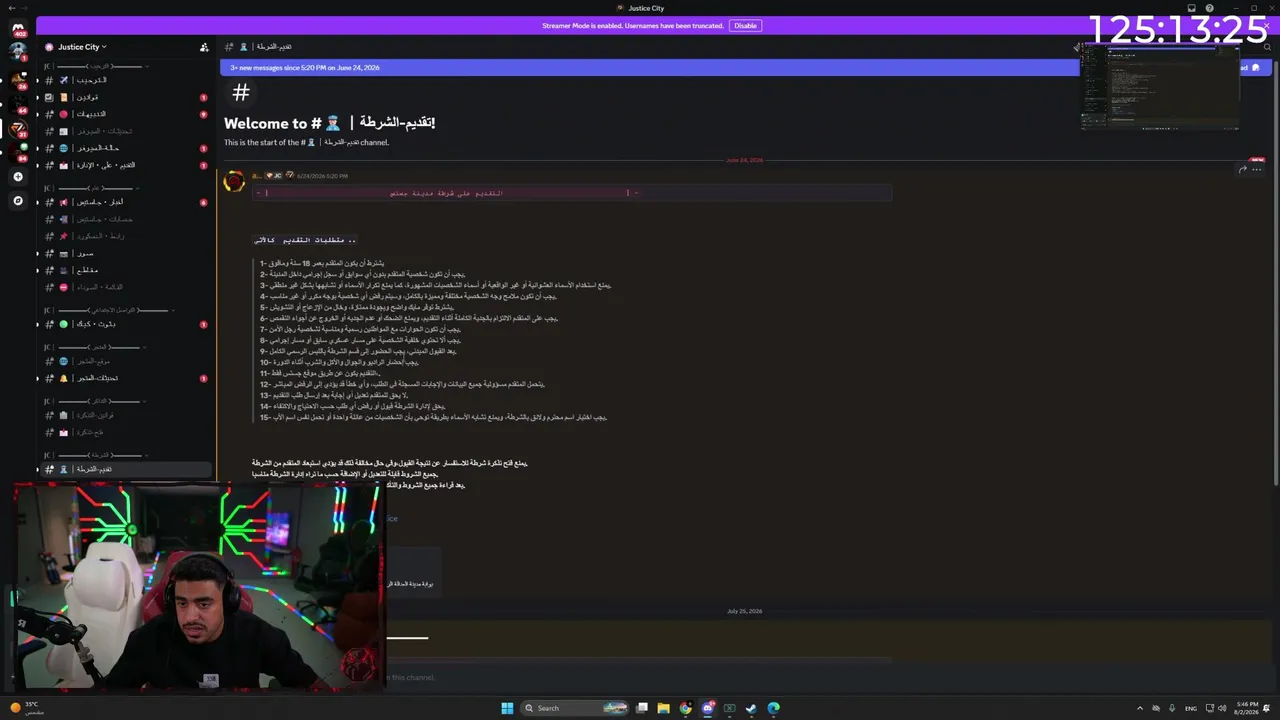Open the server icon with badge 26
The width and height of the screenshot is (1280, 720).
pyautogui.click(x=18, y=79)
